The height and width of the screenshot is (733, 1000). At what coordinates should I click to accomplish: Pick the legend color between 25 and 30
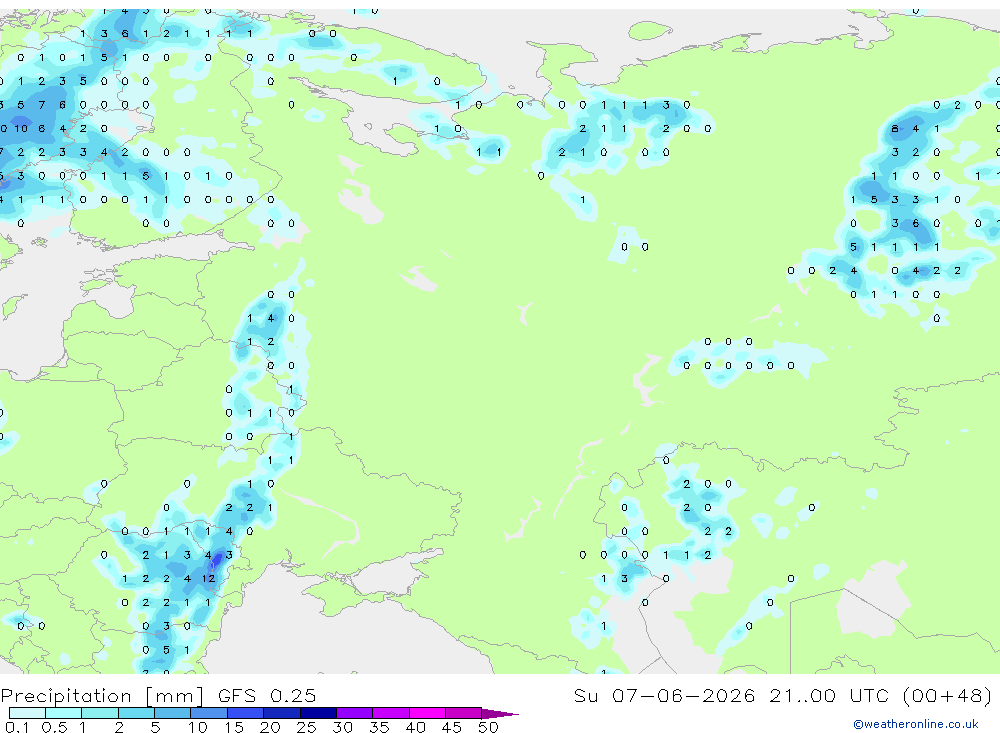[318, 713]
